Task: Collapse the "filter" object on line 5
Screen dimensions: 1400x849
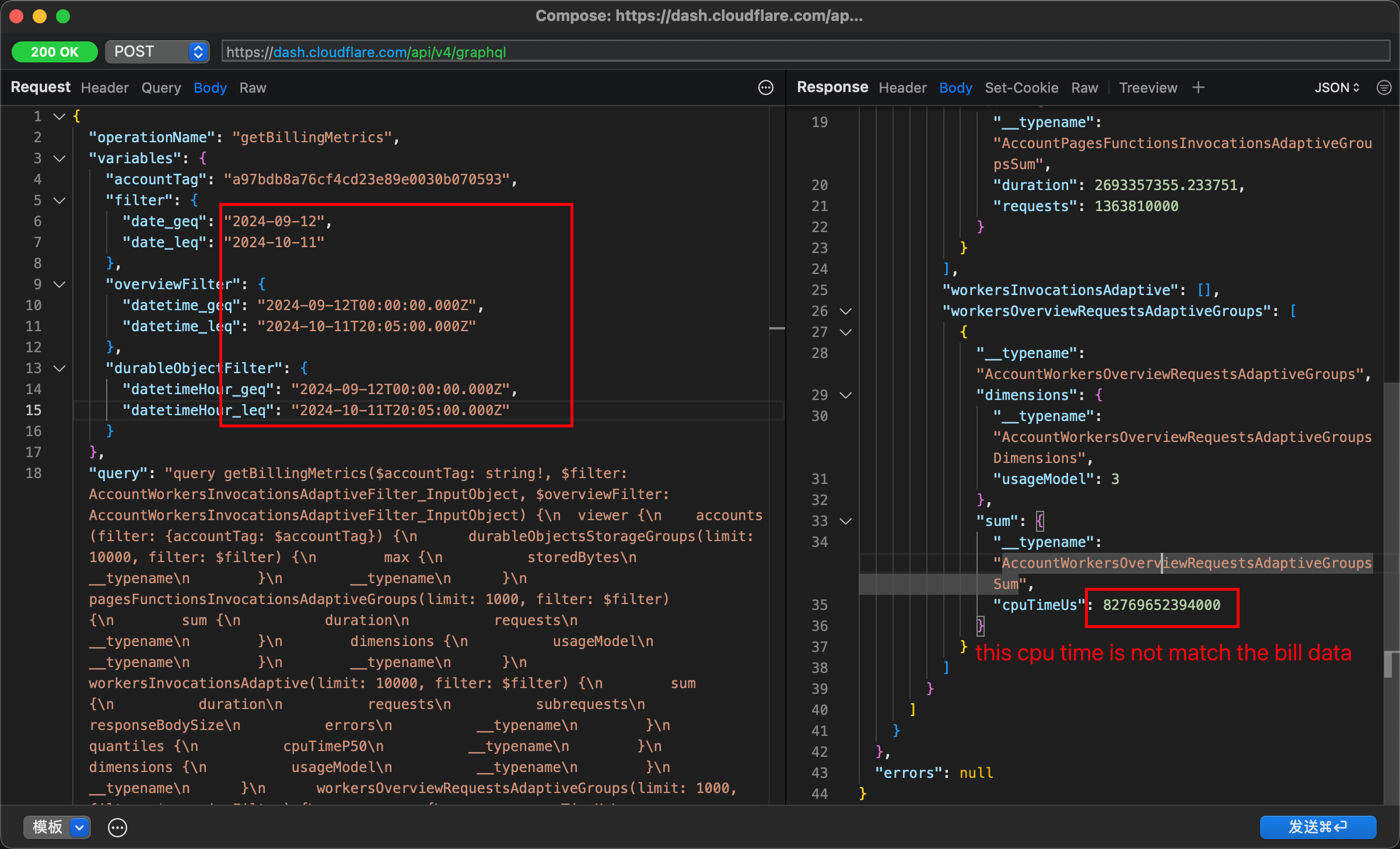Action: (59, 200)
